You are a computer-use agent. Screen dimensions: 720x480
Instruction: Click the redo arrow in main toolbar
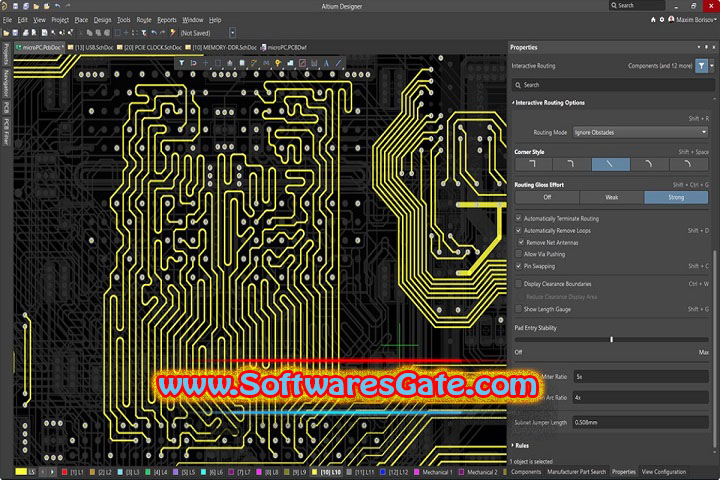(163, 33)
